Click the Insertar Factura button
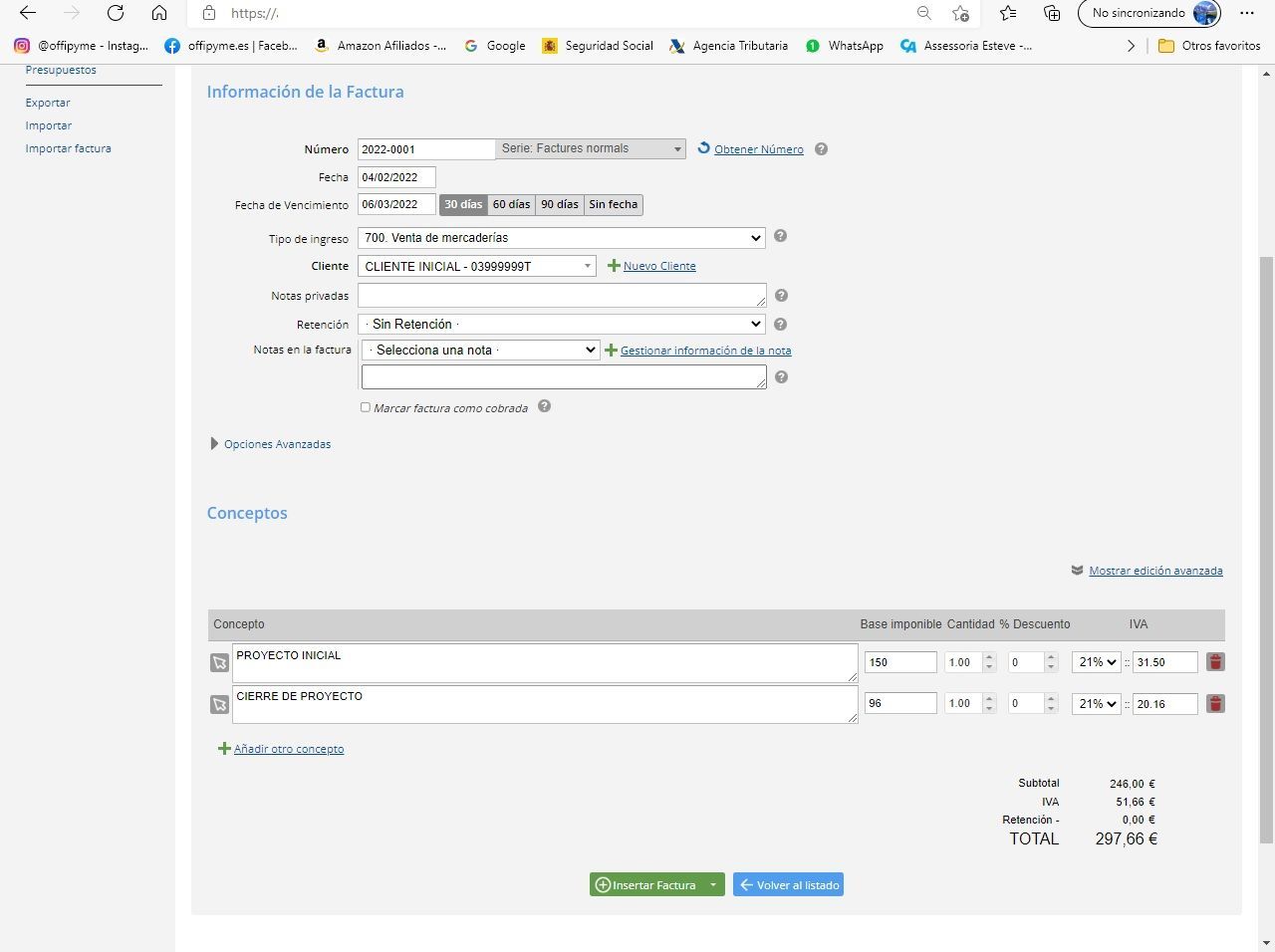Image resolution: width=1275 pixels, height=952 pixels. (646, 885)
